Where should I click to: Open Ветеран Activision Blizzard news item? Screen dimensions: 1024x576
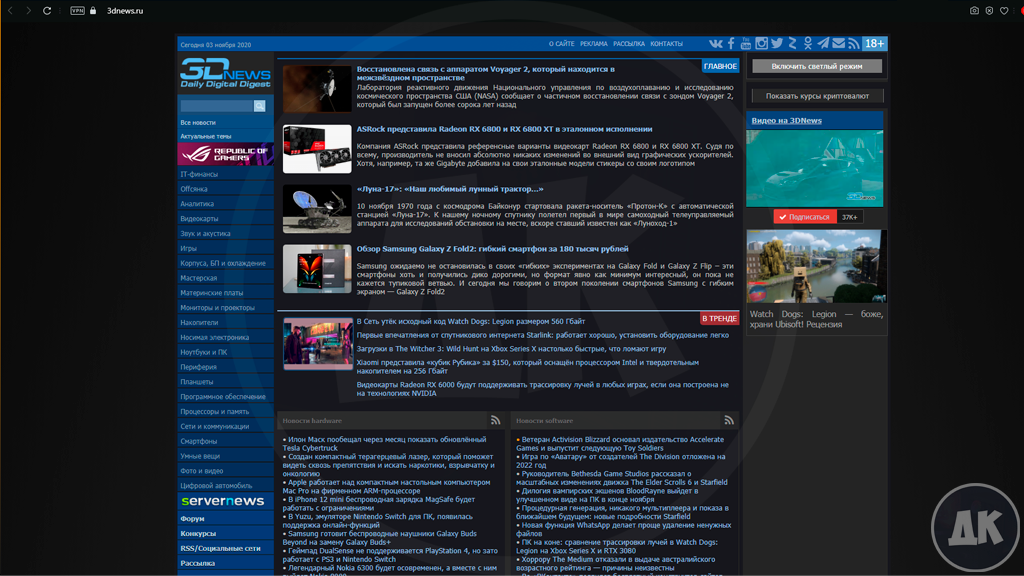click(x=620, y=444)
